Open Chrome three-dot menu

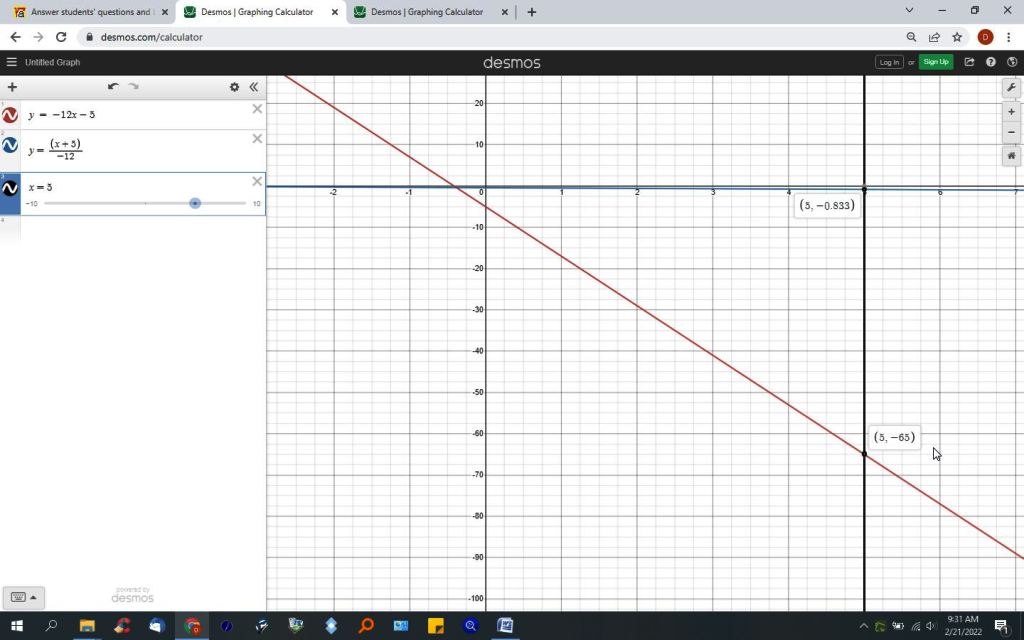tap(1008, 37)
